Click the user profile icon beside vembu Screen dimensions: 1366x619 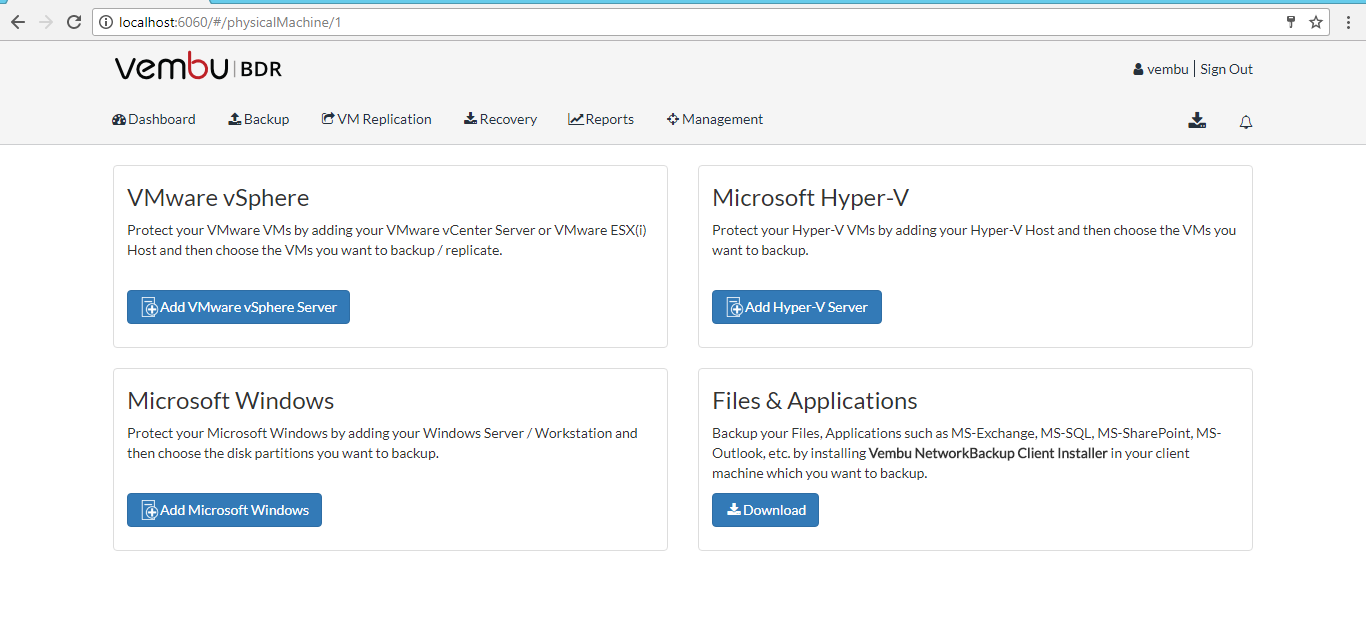1138,70
